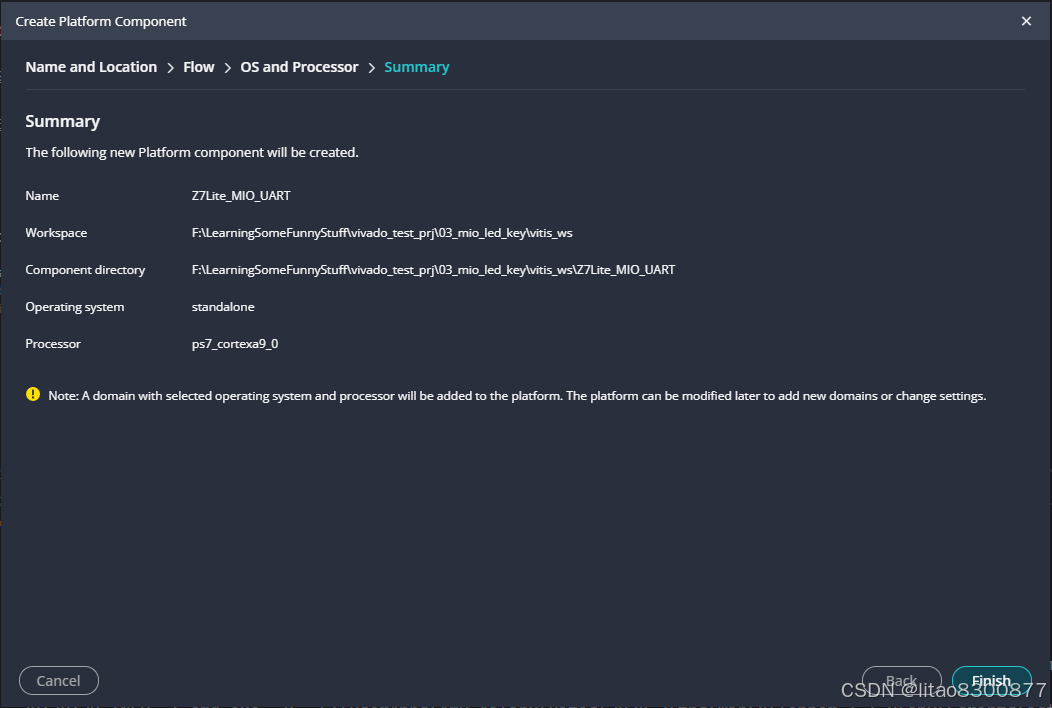Click the Processor label

click(x=53, y=344)
